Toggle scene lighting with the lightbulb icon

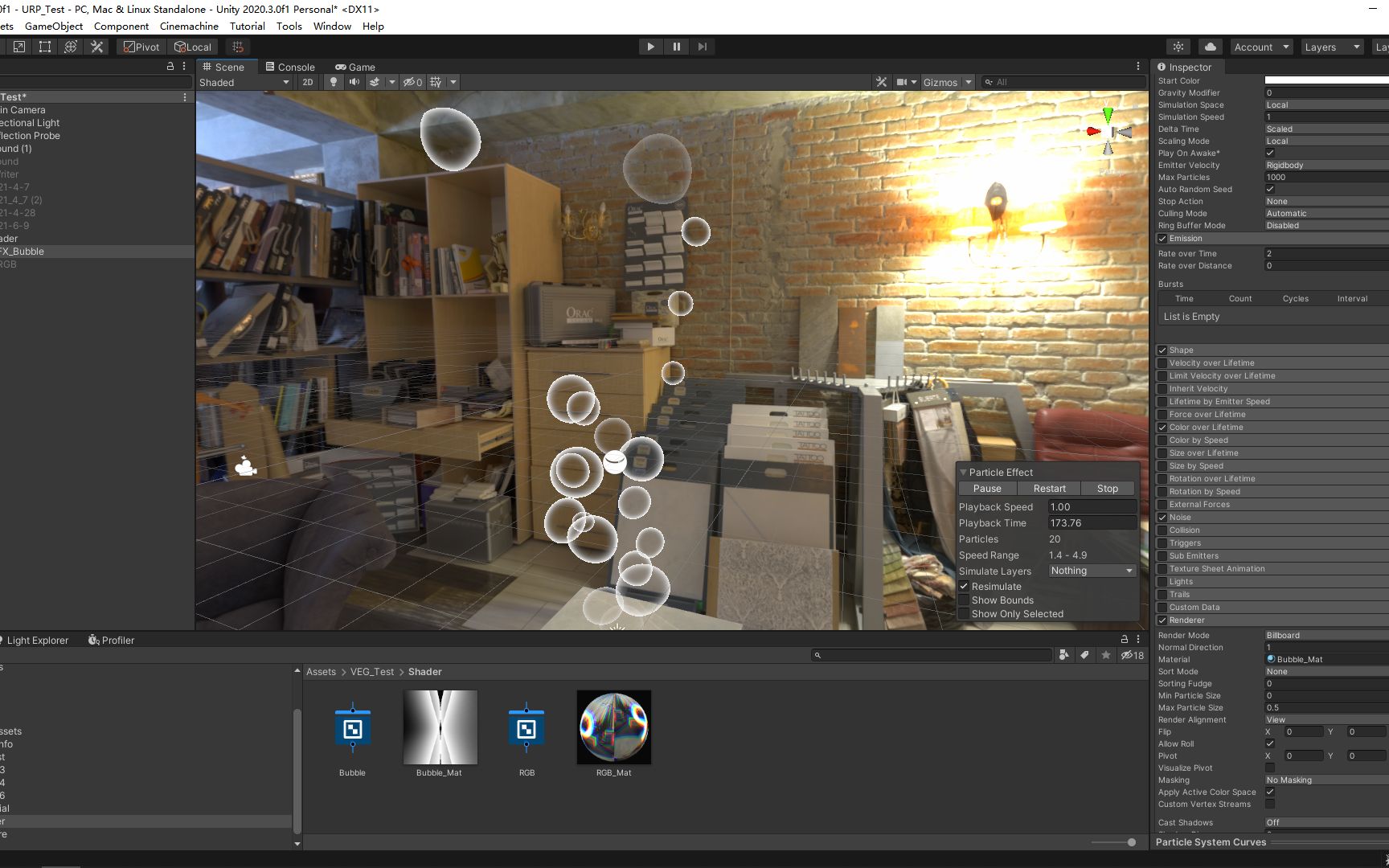tap(333, 82)
